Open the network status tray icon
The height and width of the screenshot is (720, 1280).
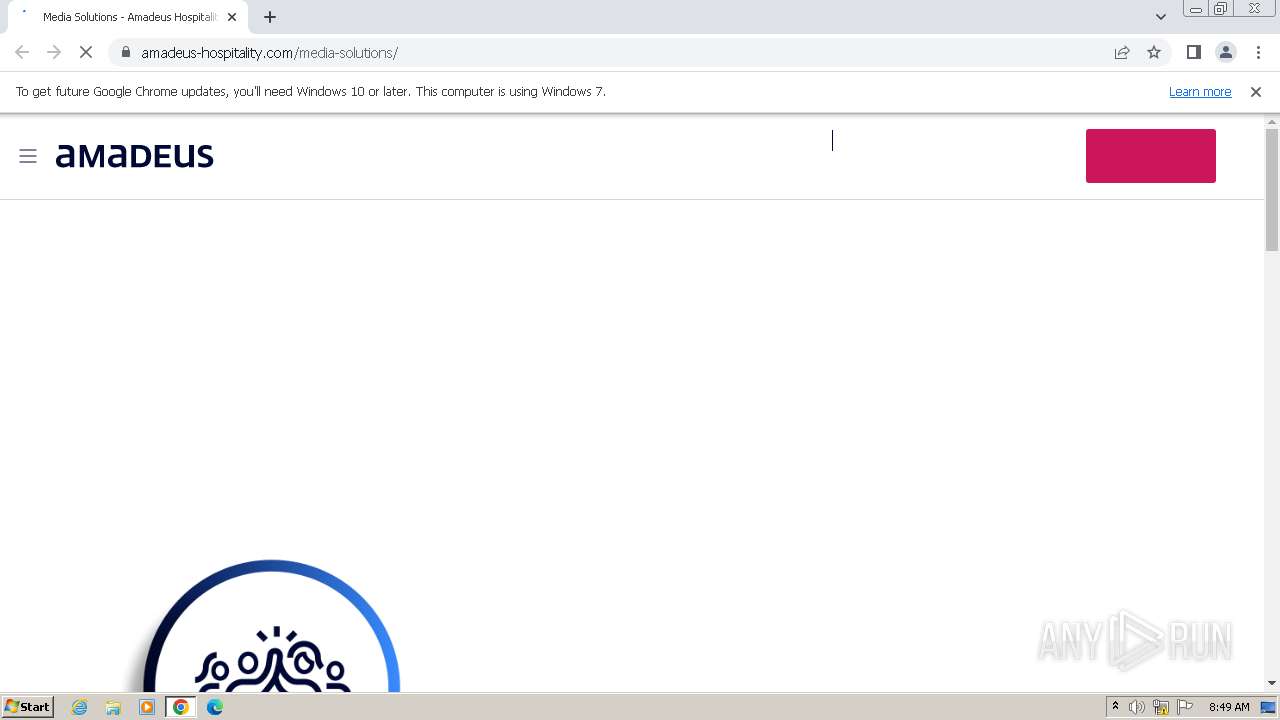(1161, 707)
